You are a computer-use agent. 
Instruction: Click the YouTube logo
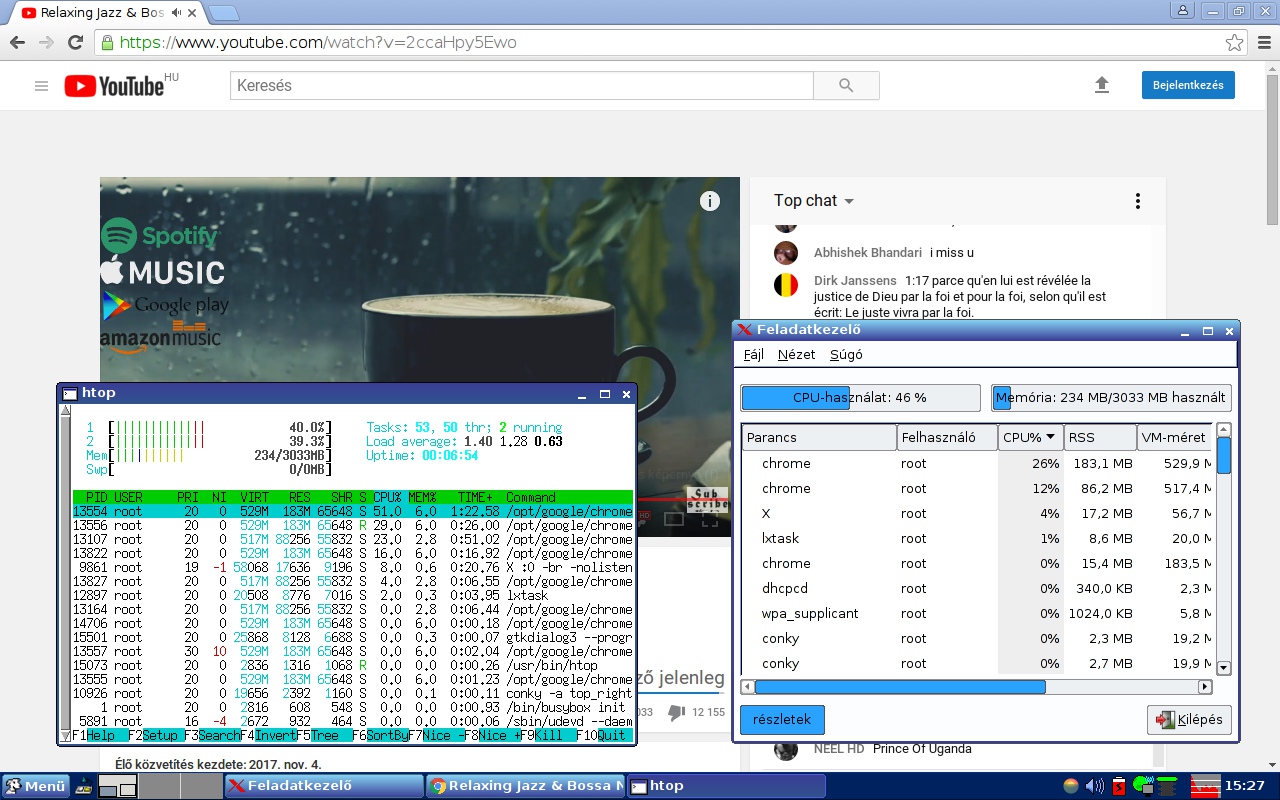[115, 86]
